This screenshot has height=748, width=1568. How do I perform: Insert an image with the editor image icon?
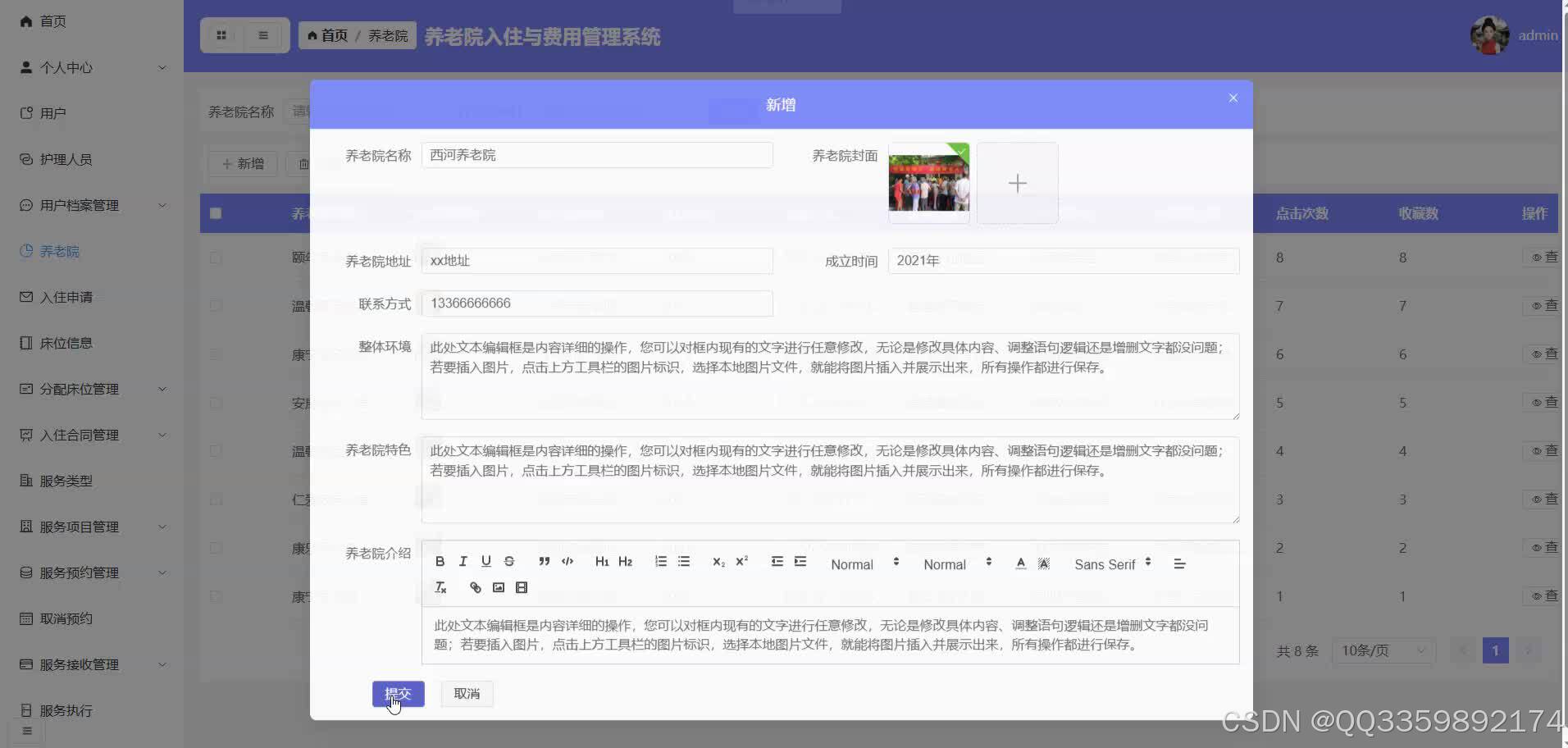[x=499, y=587]
